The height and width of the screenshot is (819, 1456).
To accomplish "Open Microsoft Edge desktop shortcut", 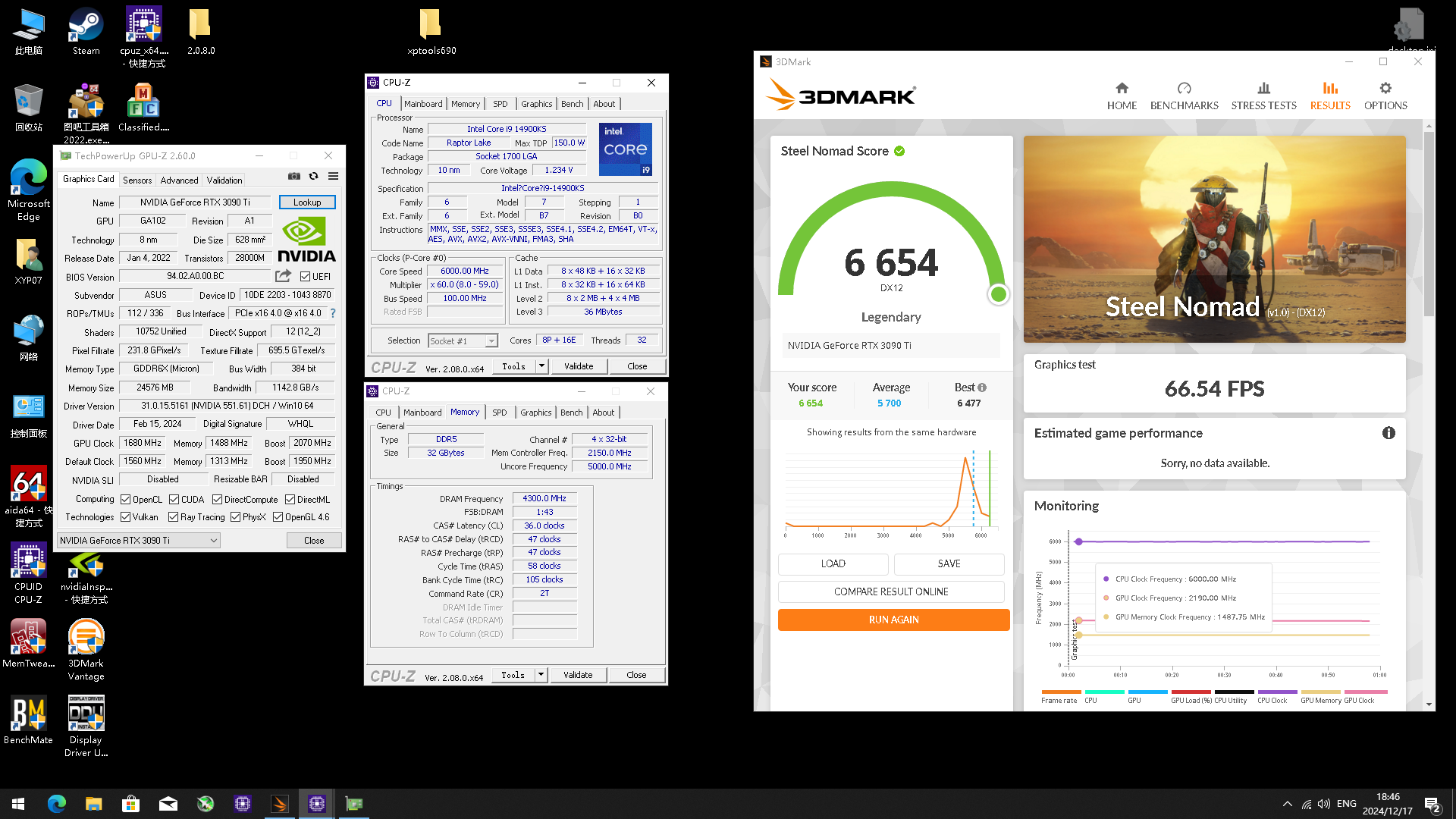I will [29, 191].
